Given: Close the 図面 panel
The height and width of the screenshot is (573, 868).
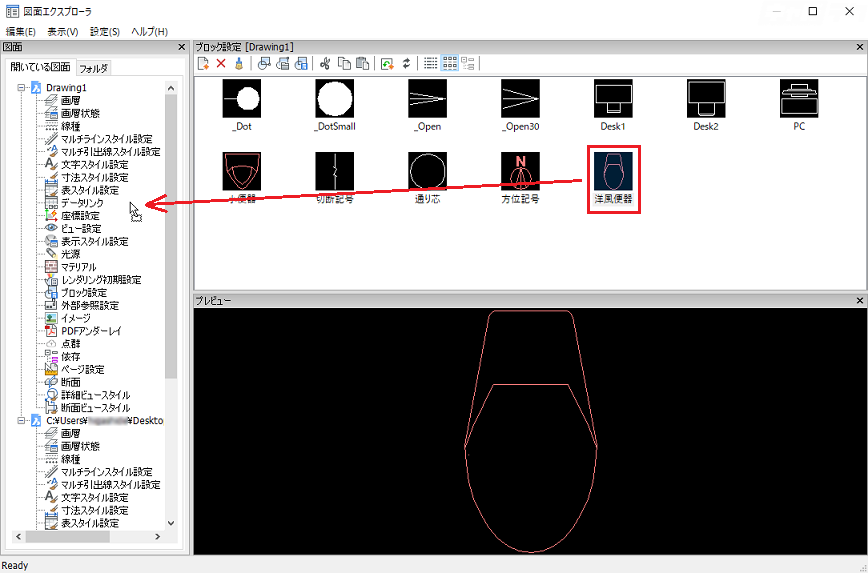Looking at the screenshot, I should [x=181, y=48].
